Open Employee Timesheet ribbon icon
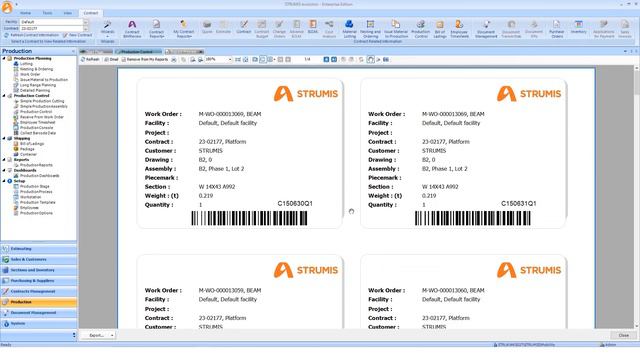Image resolution: width=640 pixels, height=360 pixels. pos(459,29)
